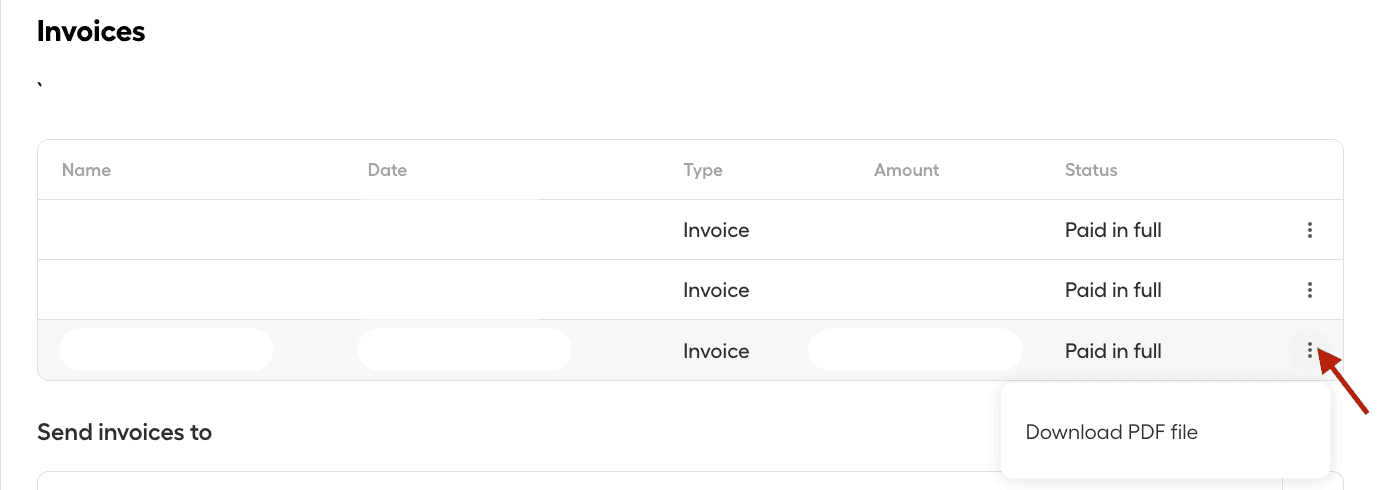Click the redacted date in the highlighted row
1386x490 pixels.
[464, 350]
